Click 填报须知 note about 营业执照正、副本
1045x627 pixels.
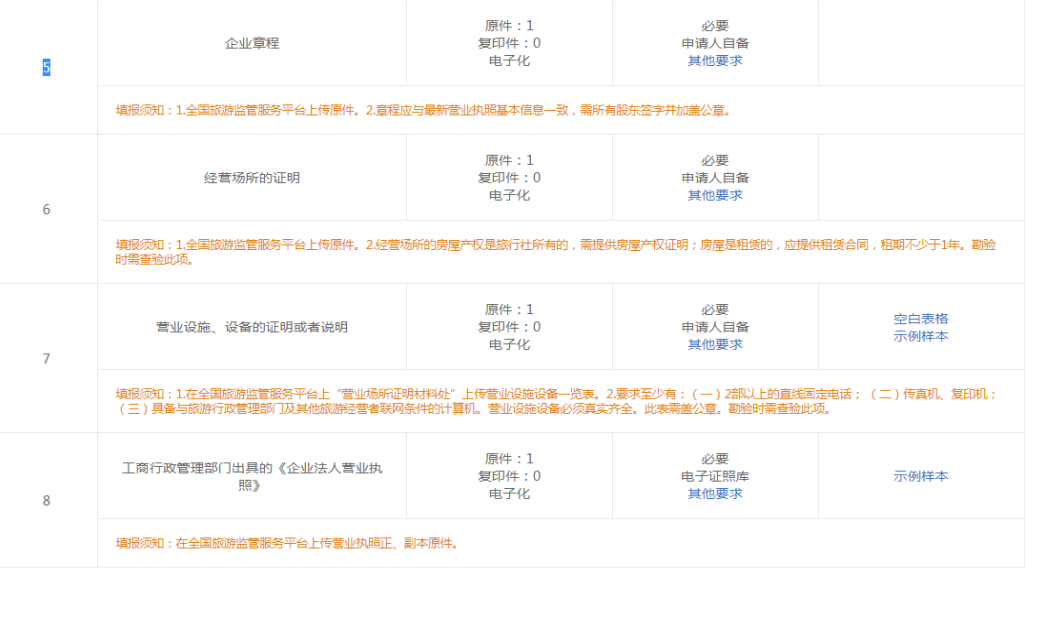[x=288, y=544]
